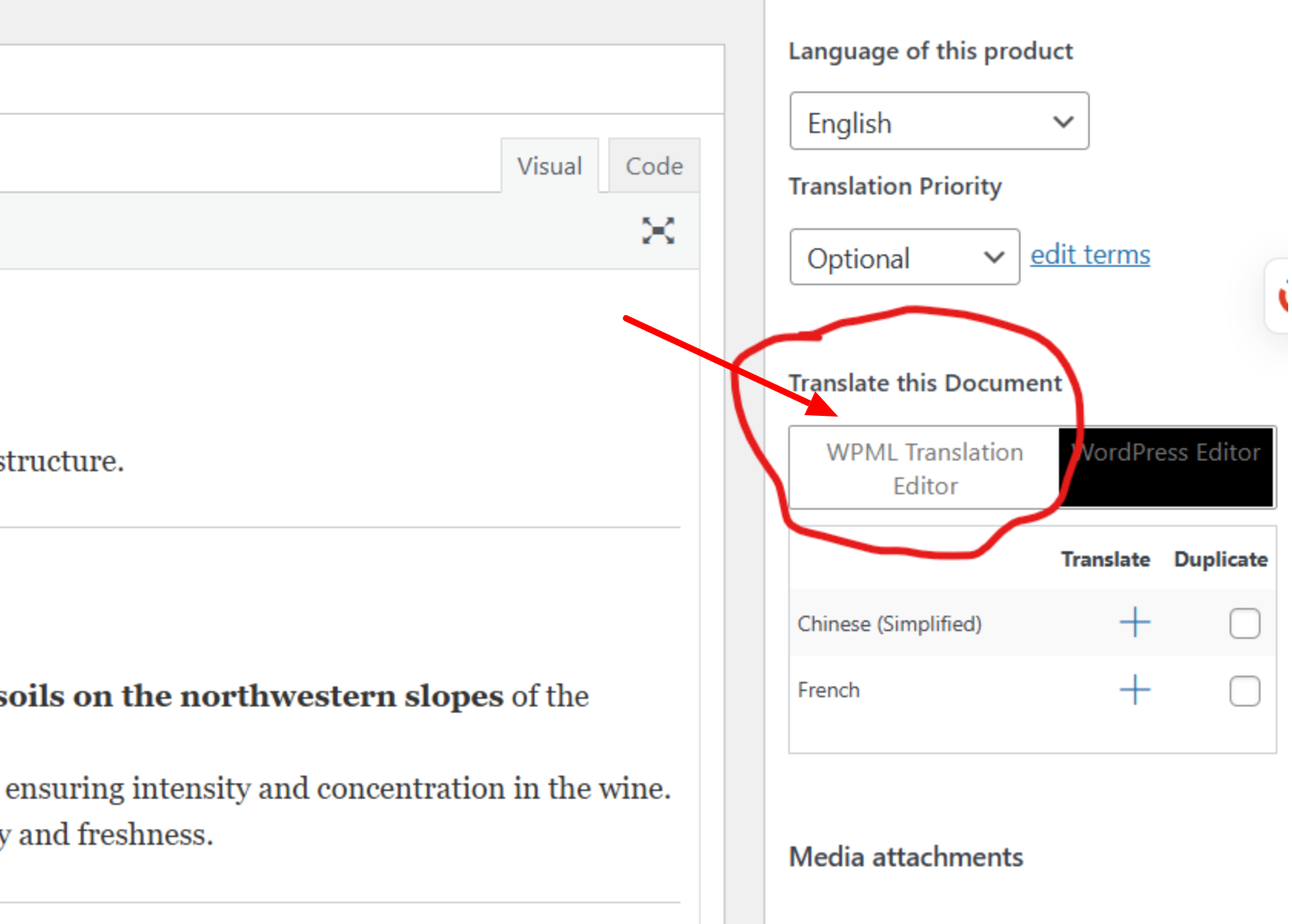Click the French language label
Image resolution: width=1292 pixels, height=924 pixels.
(x=828, y=690)
